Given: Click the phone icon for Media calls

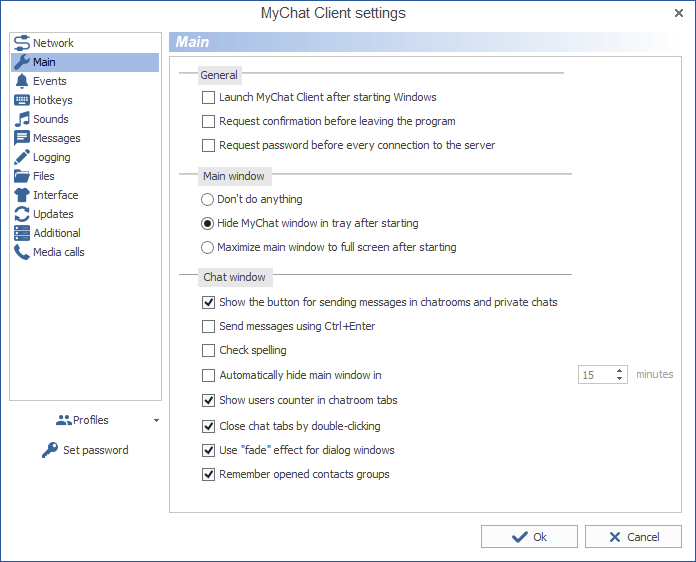Looking at the screenshot, I should [x=22, y=252].
